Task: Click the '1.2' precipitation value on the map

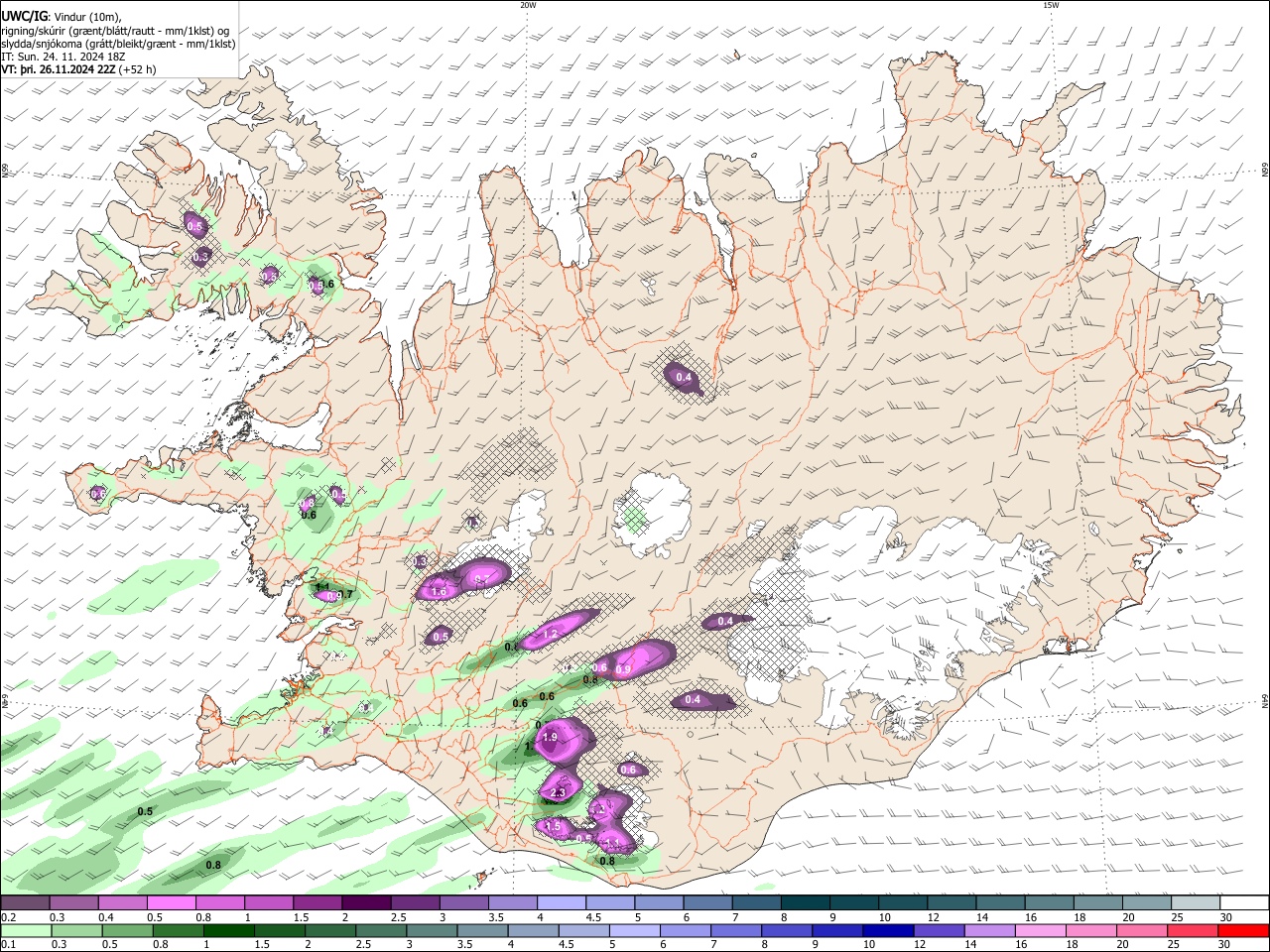Action: [x=552, y=633]
